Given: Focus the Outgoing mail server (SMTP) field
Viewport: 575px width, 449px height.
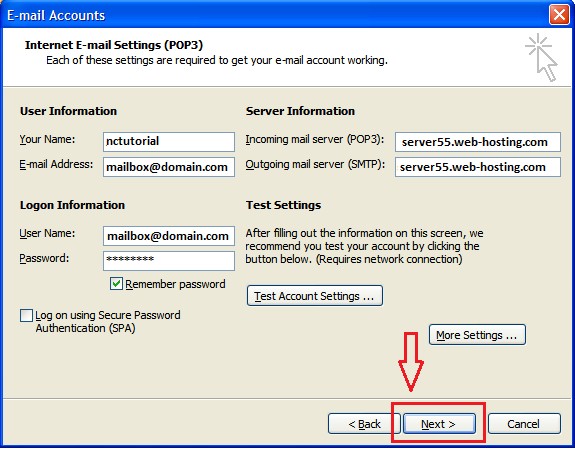Looking at the screenshot, I should coord(478,167).
